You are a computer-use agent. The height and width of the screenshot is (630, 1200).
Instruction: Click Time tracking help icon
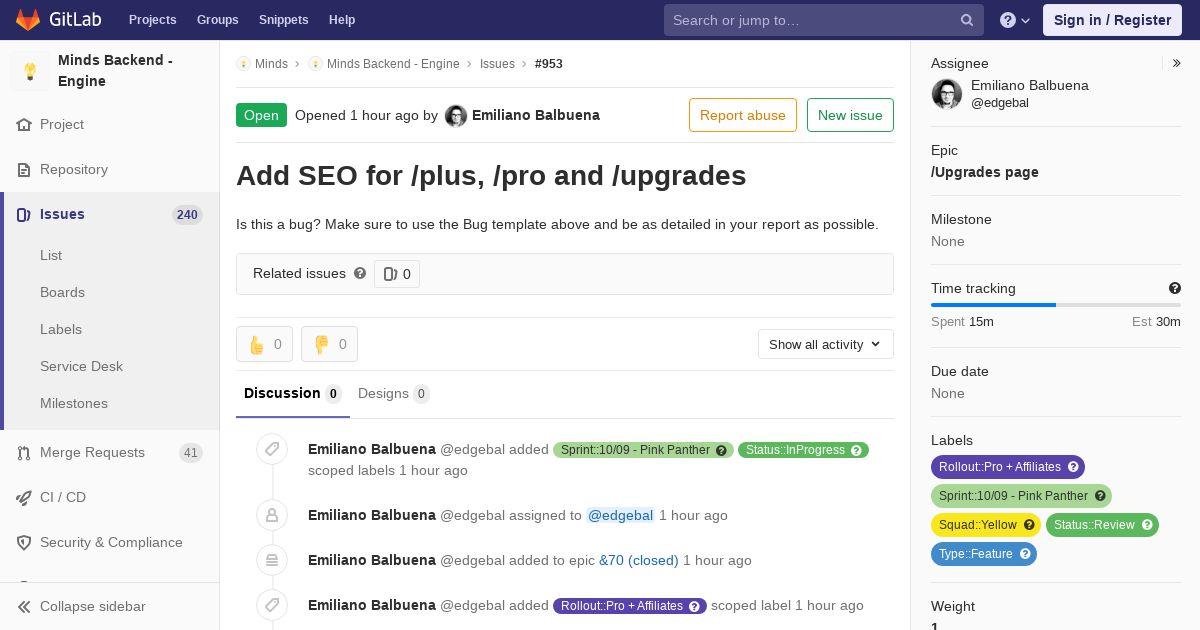1175,288
